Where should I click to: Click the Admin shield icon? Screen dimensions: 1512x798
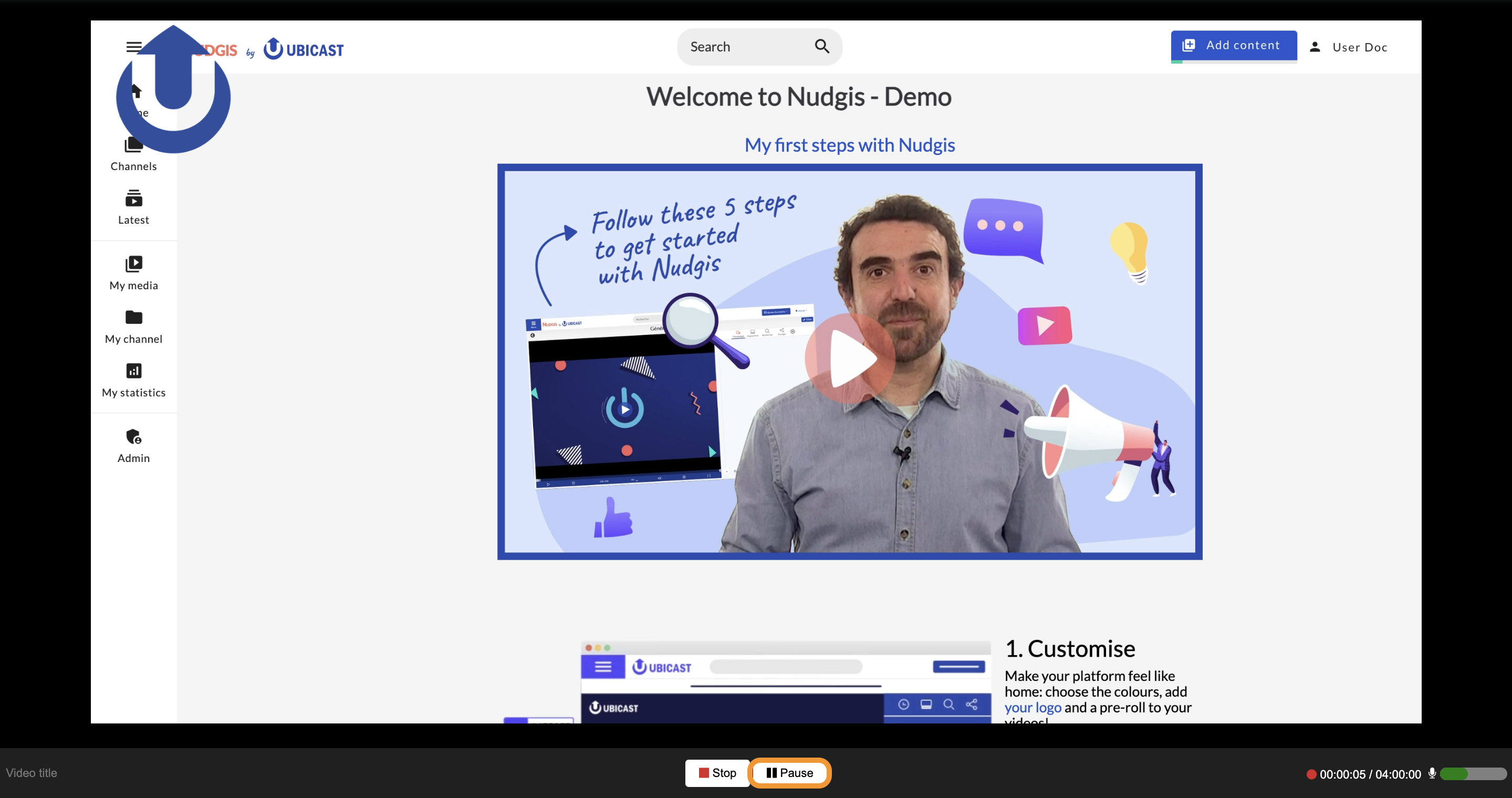pyautogui.click(x=134, y=437)
